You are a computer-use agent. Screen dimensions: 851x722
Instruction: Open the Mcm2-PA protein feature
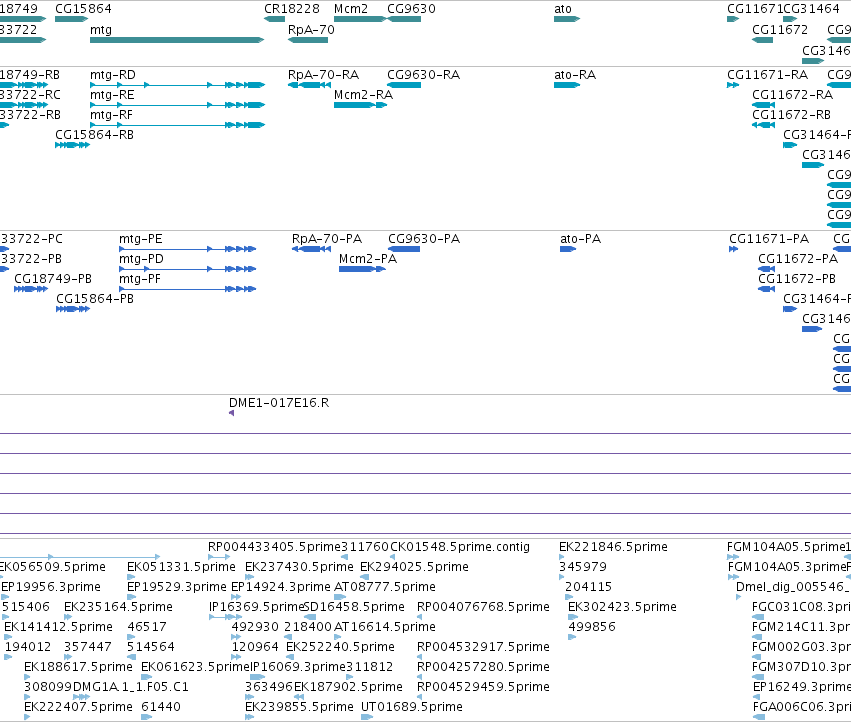(362, 269)
